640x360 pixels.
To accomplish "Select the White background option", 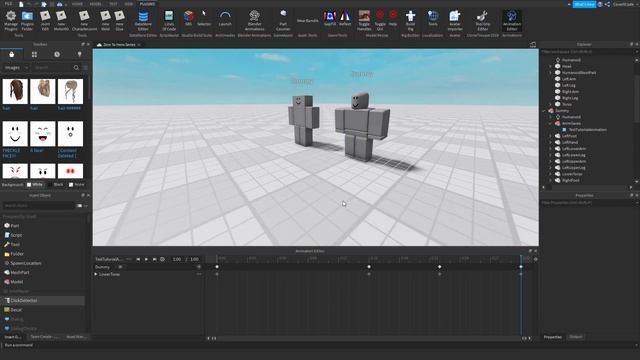I will pyautogui.click(x=35, y=184).
